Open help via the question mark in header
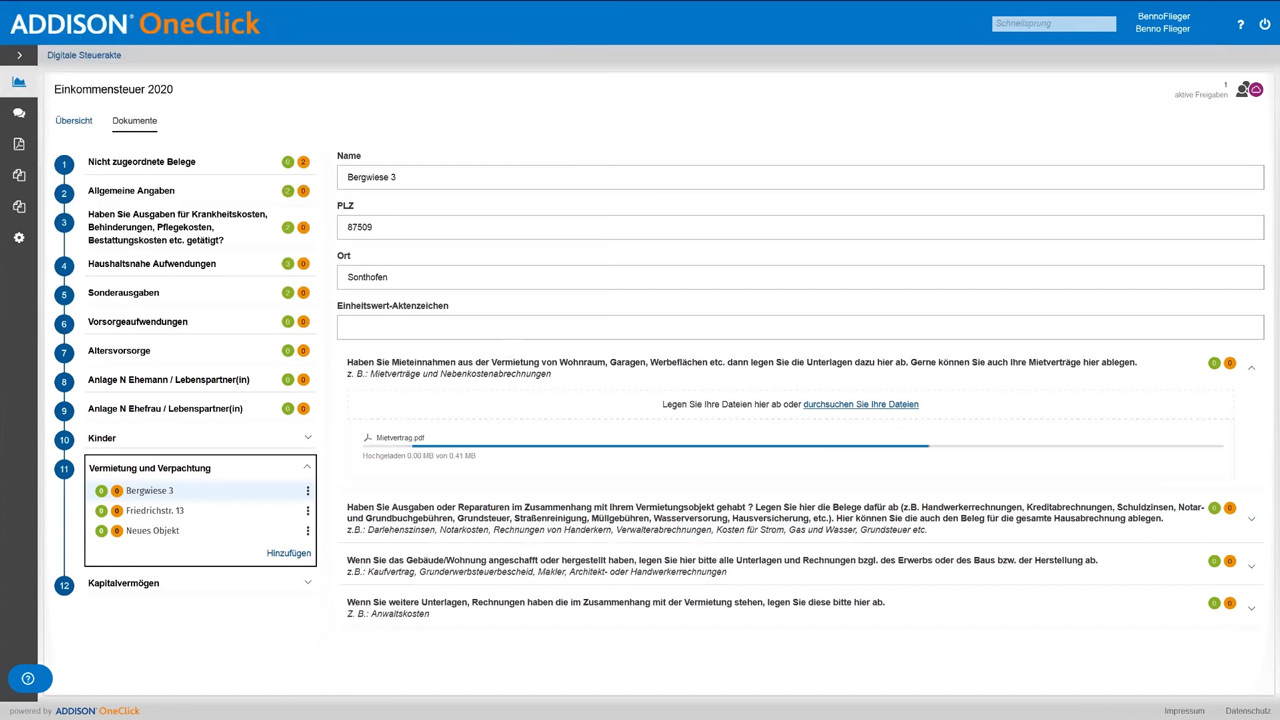This screenshot has height=720, width=1280. pos(1241,24)
